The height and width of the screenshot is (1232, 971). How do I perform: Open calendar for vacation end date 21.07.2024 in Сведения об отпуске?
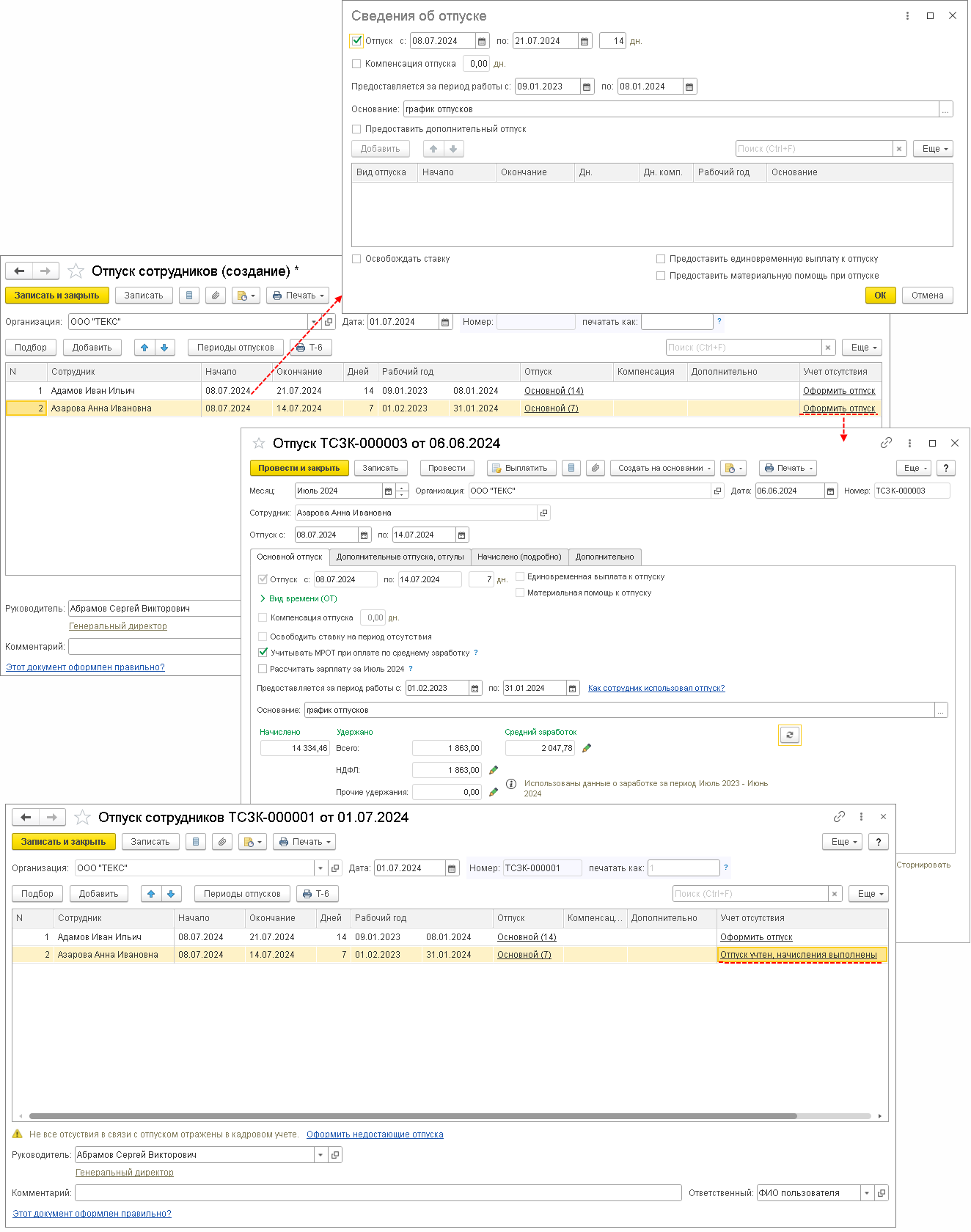(585, 41)
